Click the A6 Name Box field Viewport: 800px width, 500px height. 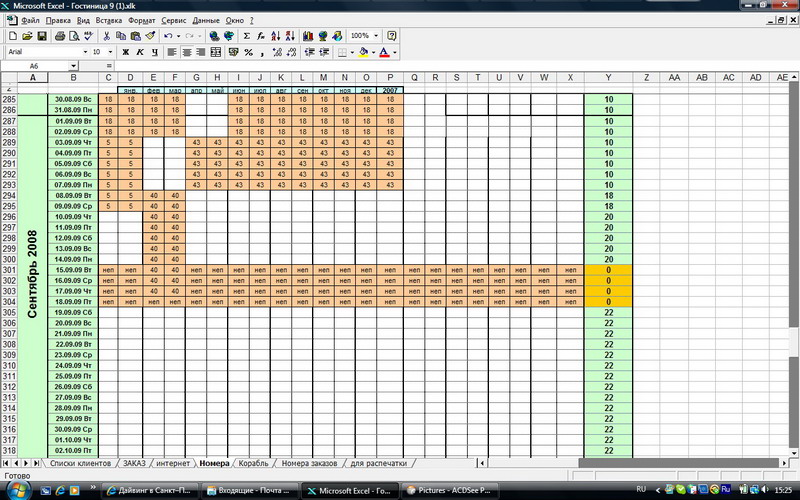pyautogui.click(x=50, y=66)
